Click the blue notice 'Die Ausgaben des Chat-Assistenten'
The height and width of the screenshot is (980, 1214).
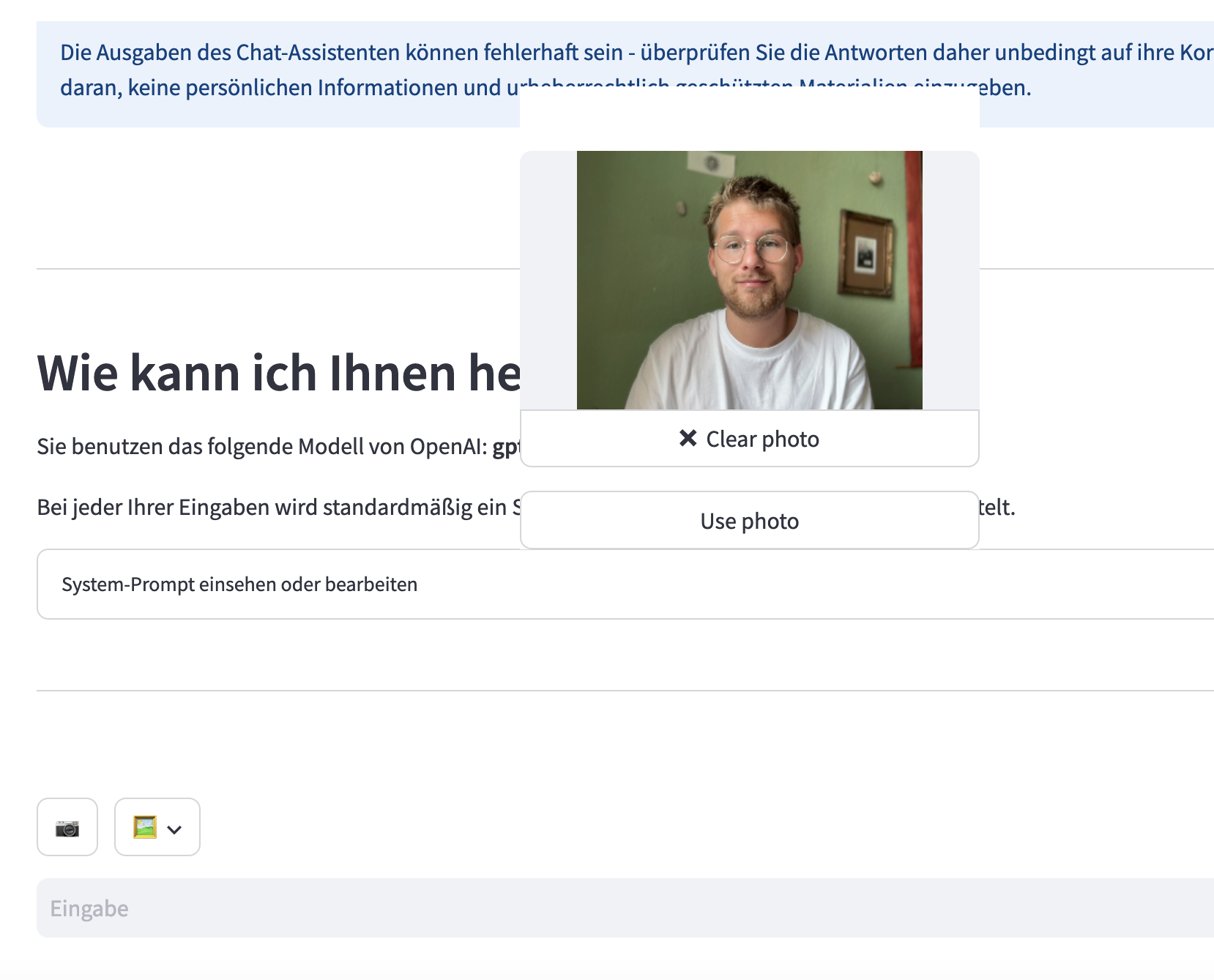click(625, 74)
